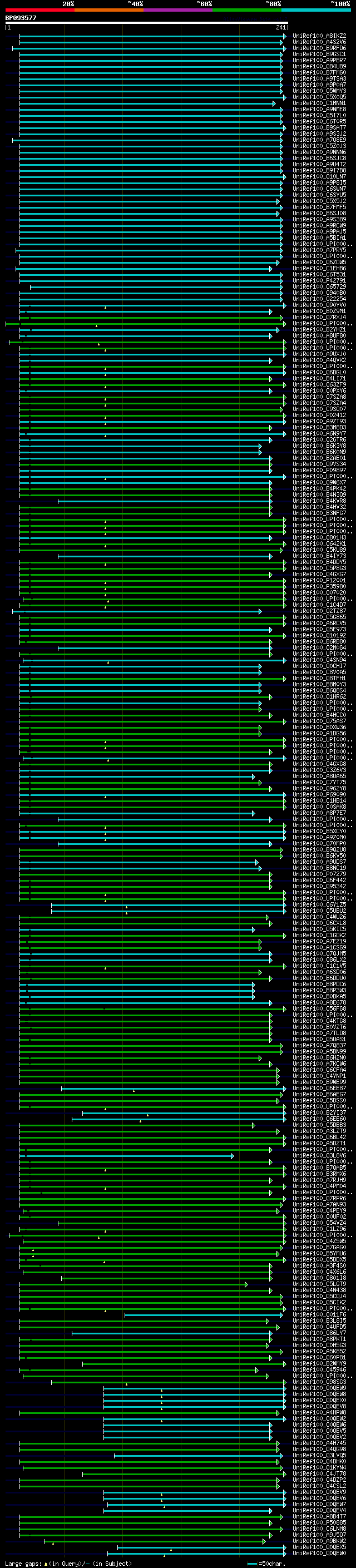Screen dimensions: 356x1568
Task: Select UniRef100_A4HPW8 entry
Action: coord(319,1412)
